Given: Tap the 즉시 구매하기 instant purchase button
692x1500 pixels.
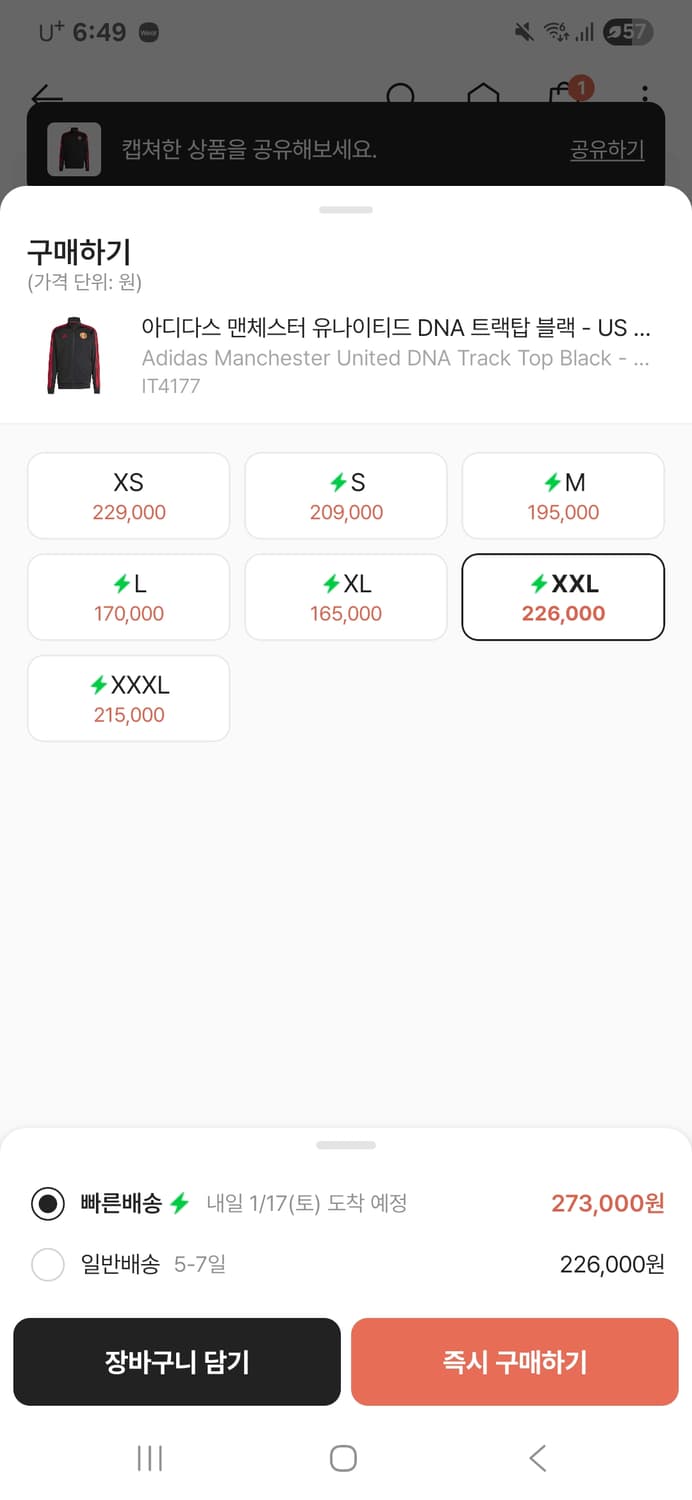Looking at the screenshot, I should click(x=515, y=1361).
